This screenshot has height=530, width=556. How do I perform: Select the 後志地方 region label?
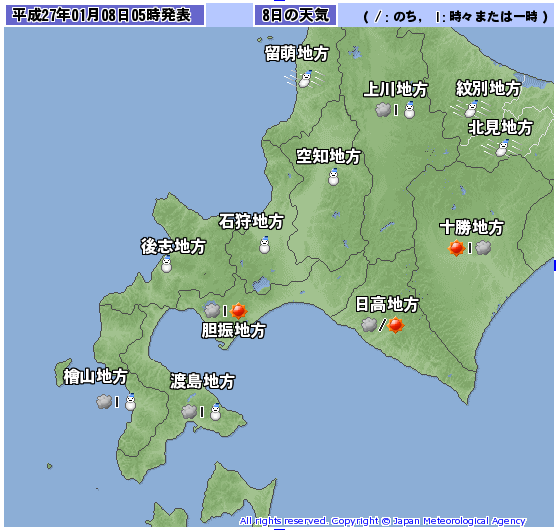[x=173, y=246]
